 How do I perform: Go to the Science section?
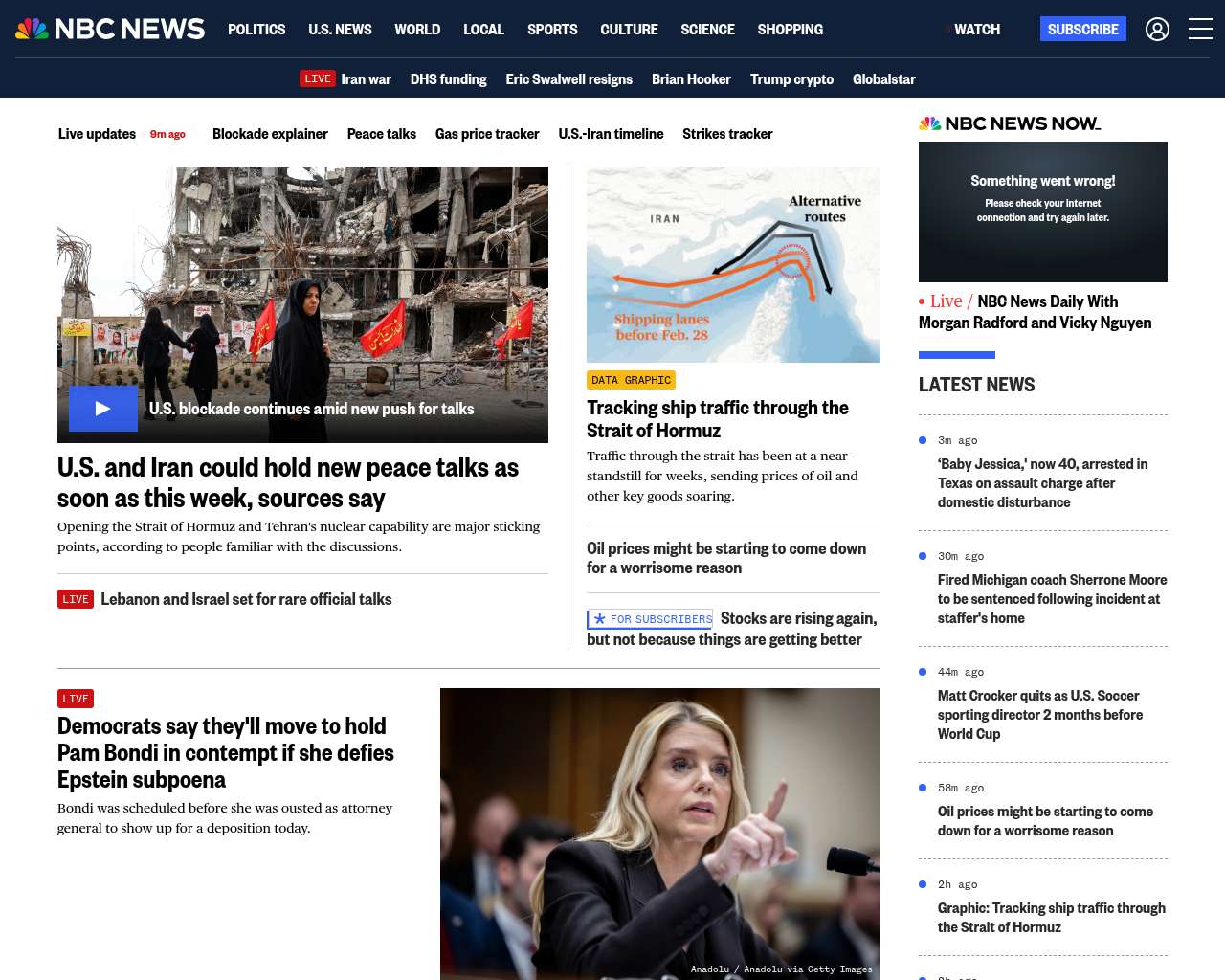coord(707,30)
